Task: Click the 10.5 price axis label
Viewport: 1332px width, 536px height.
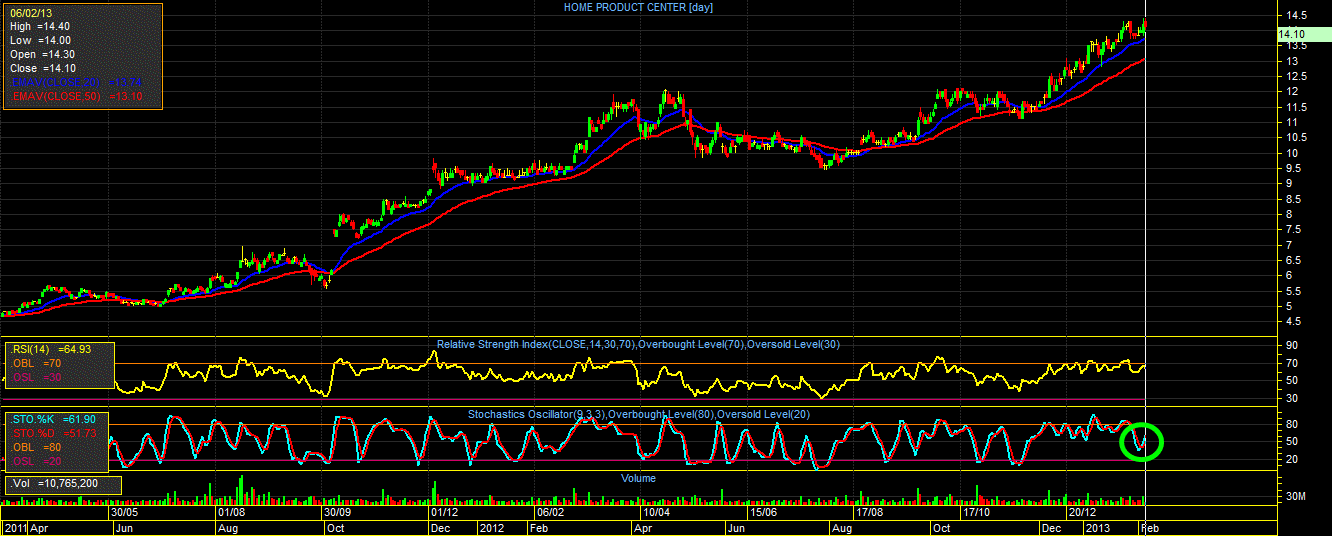Action: [1298, 138]
